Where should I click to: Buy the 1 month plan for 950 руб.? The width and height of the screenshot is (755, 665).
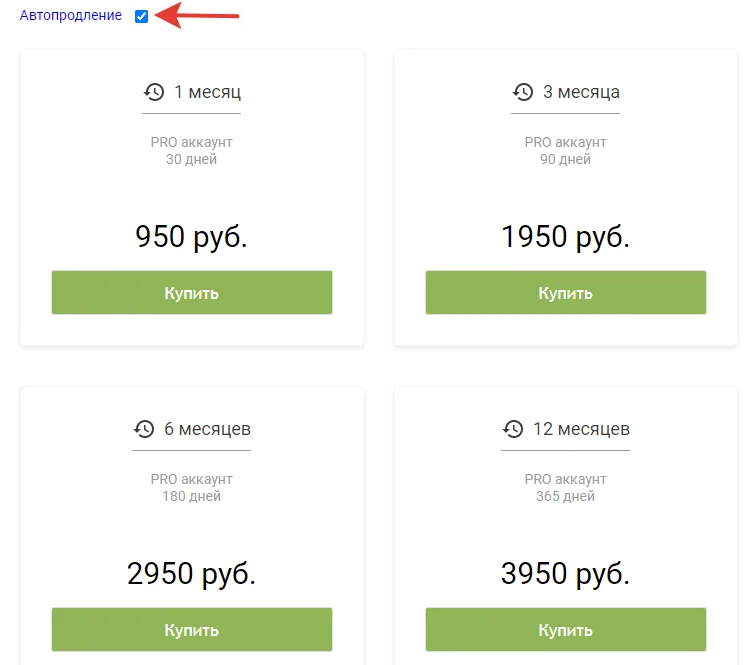coord(192,293)
